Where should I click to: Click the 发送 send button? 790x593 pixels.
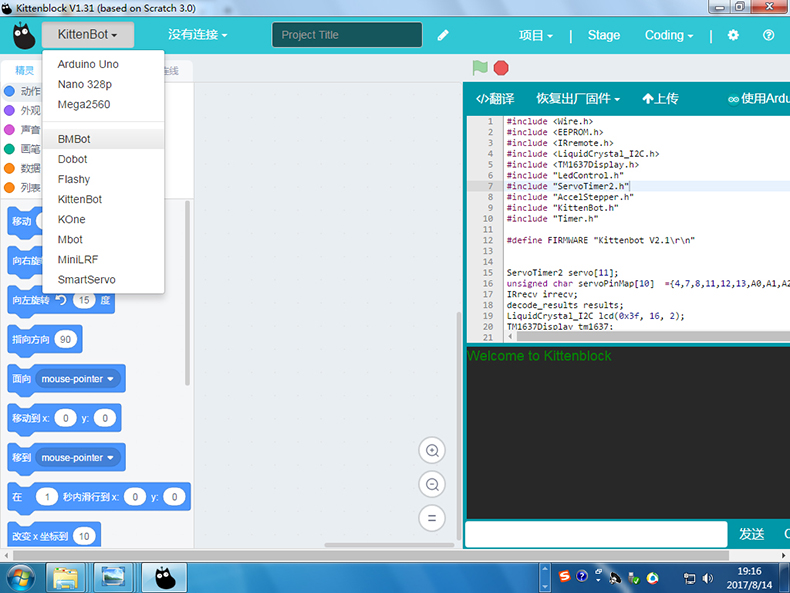[751, 534]
